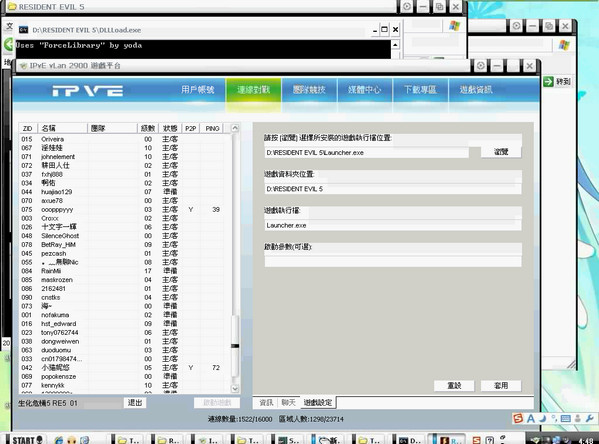The height and width of the screenshot is (444, 599).
Task: Switch to the 聊天 bottom tab
Action: coord(288,402)
